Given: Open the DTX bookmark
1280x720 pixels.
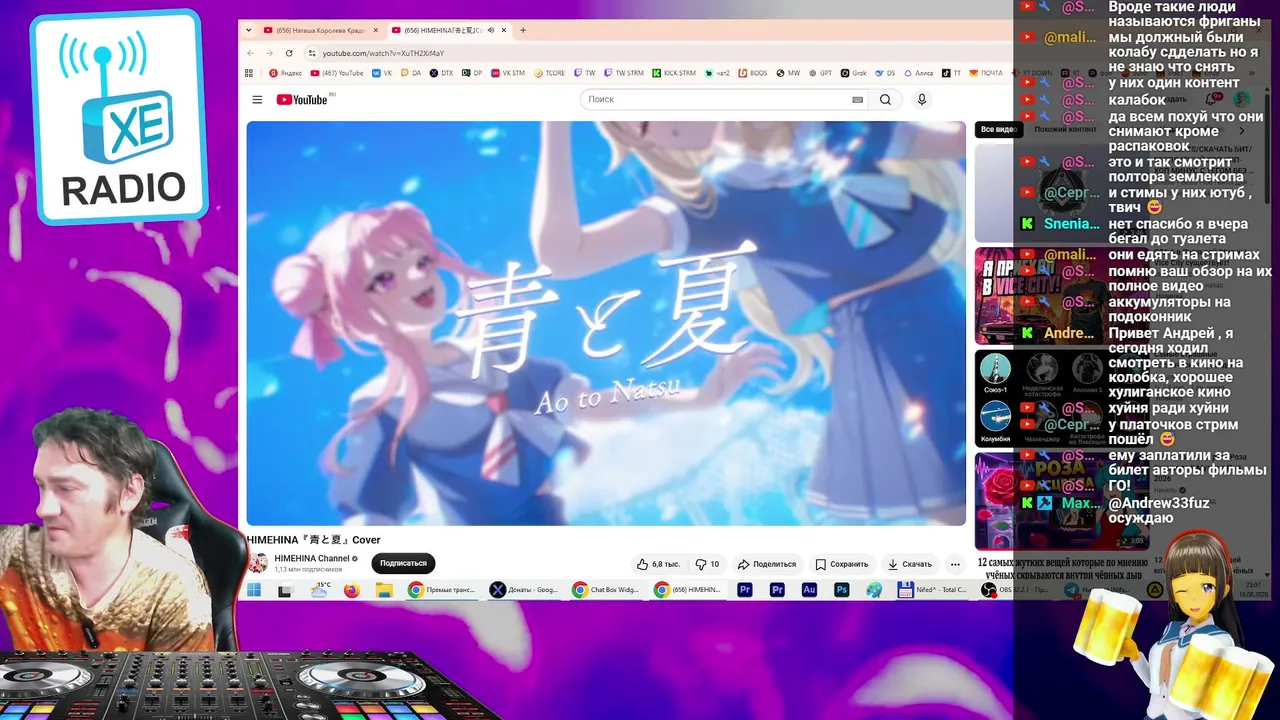Looking at the screenshot, I should [x=441, y=73].
